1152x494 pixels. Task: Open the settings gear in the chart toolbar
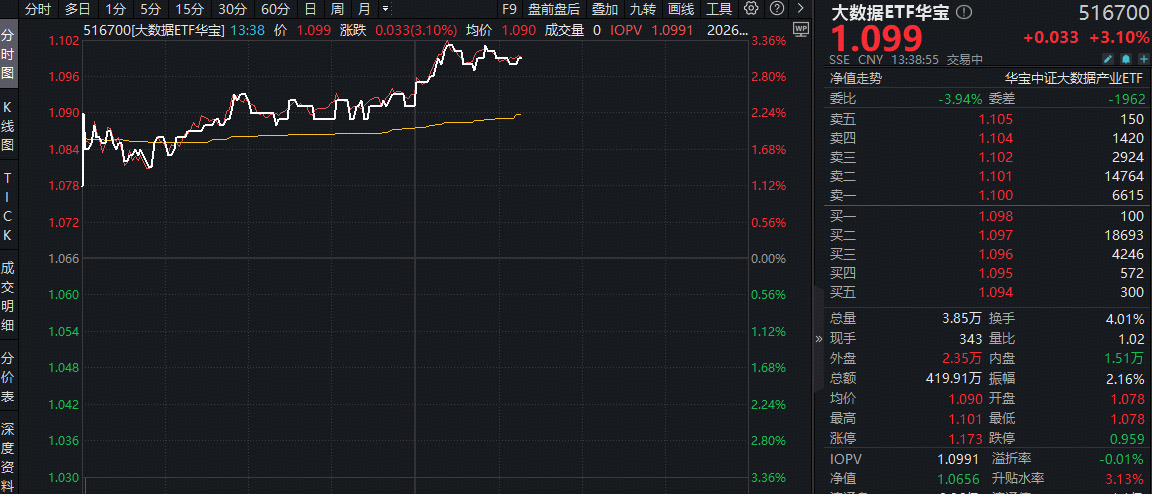(x=753, y=9)
